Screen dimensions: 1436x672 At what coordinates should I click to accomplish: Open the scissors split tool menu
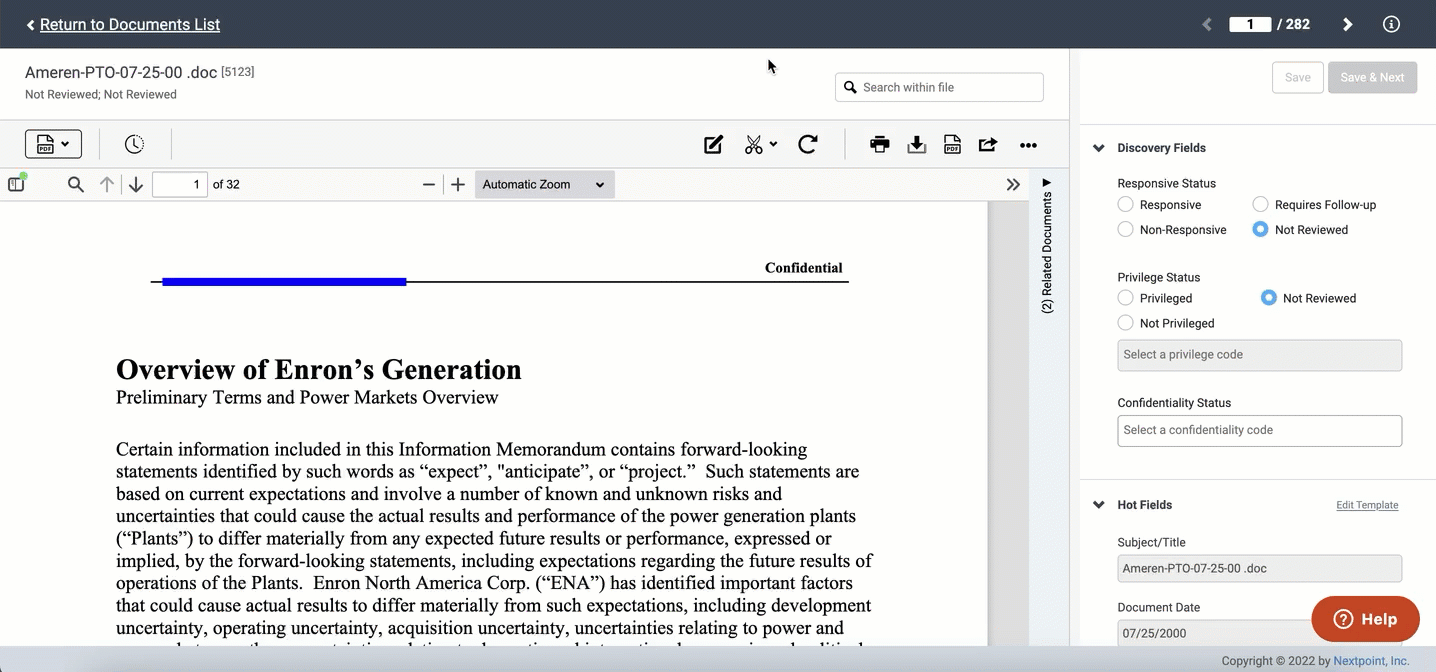(760, 145)
